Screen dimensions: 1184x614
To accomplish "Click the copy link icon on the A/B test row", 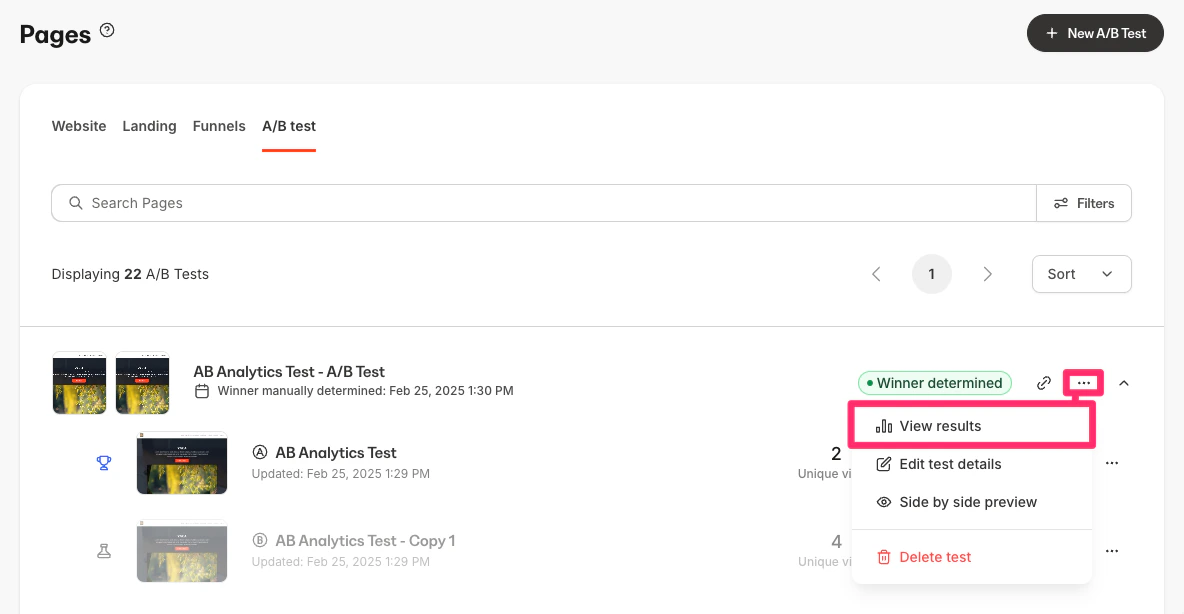I will coord(1043,383).
